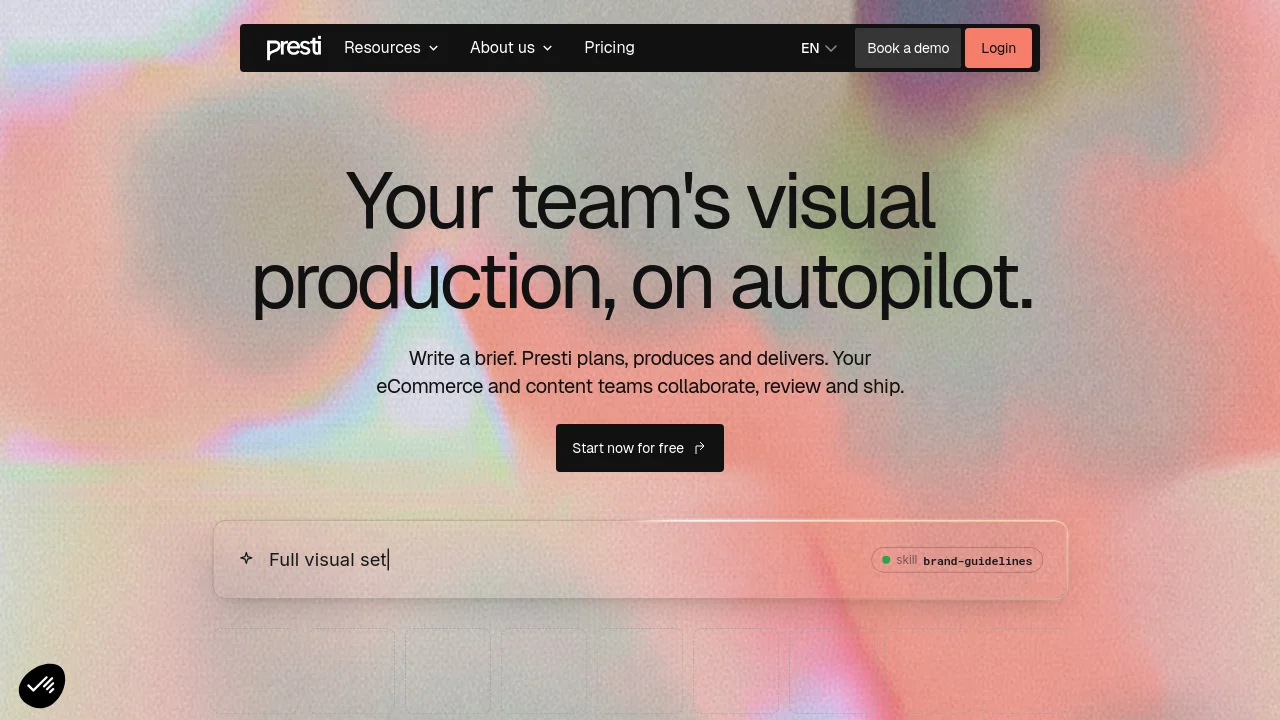Open the EN language selector
Screen dimensions: 1280x720
coord(819,48)
